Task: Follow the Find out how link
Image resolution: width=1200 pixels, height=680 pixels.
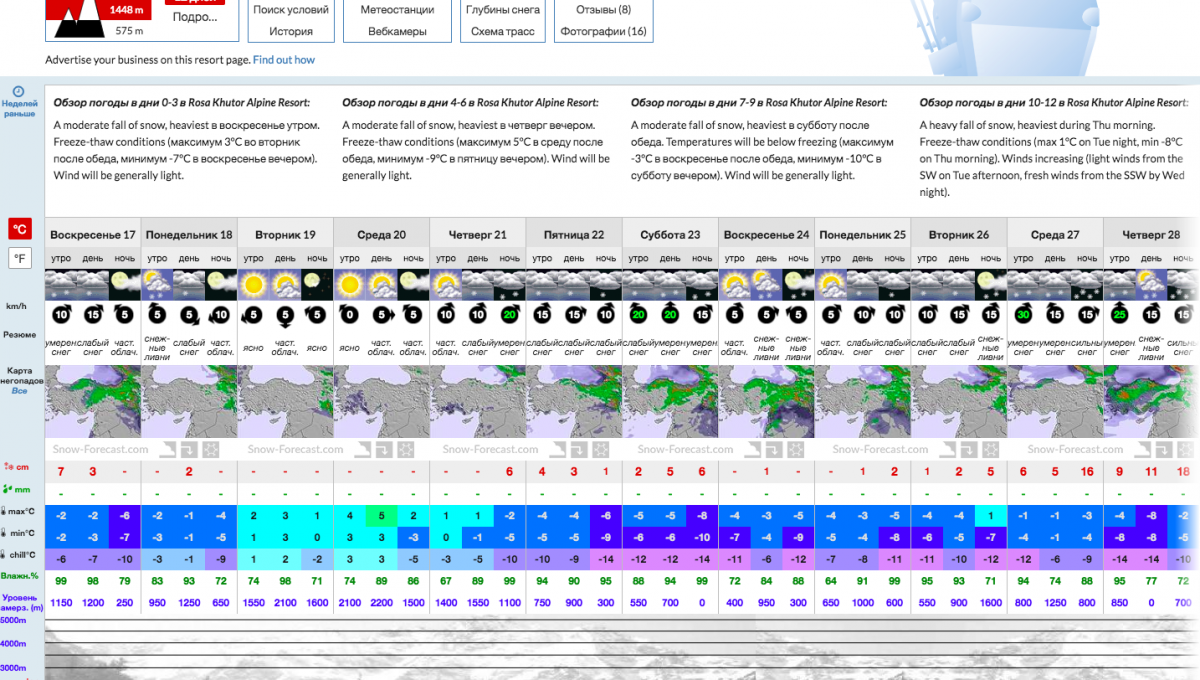Action: 284,60
